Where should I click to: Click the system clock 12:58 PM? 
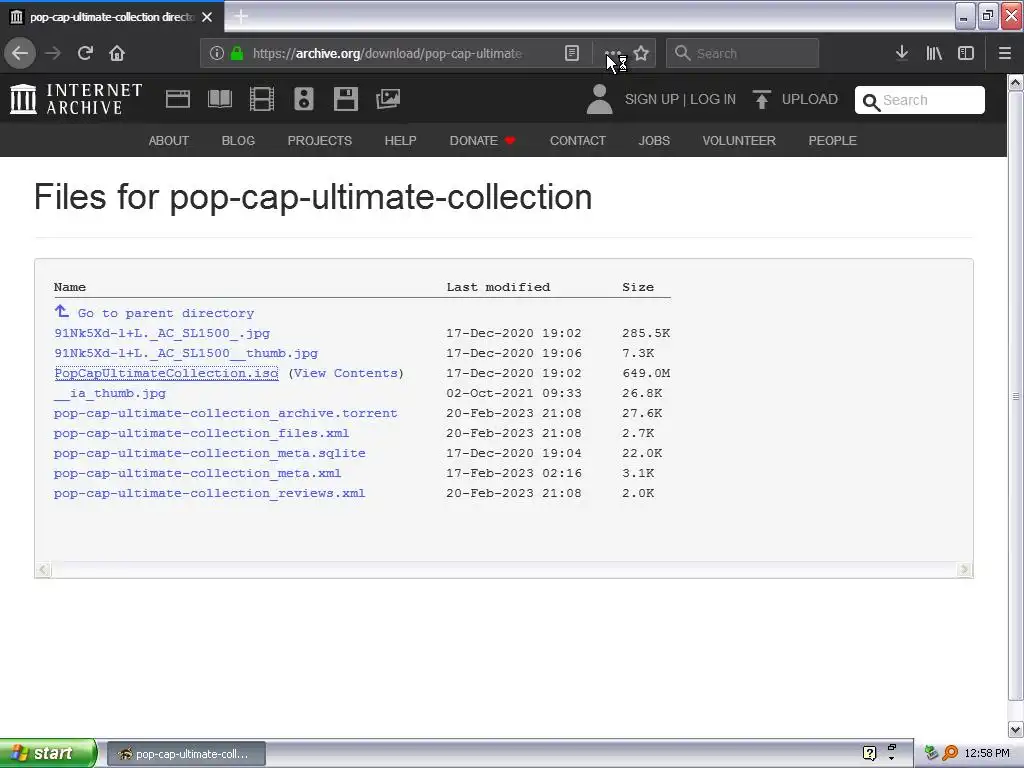(987, 753)
